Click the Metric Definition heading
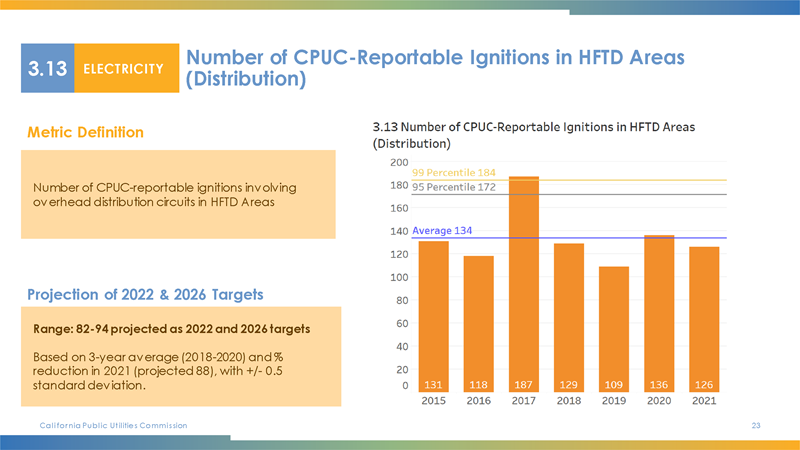Screen dimensions: 800x450 point(86,132)
